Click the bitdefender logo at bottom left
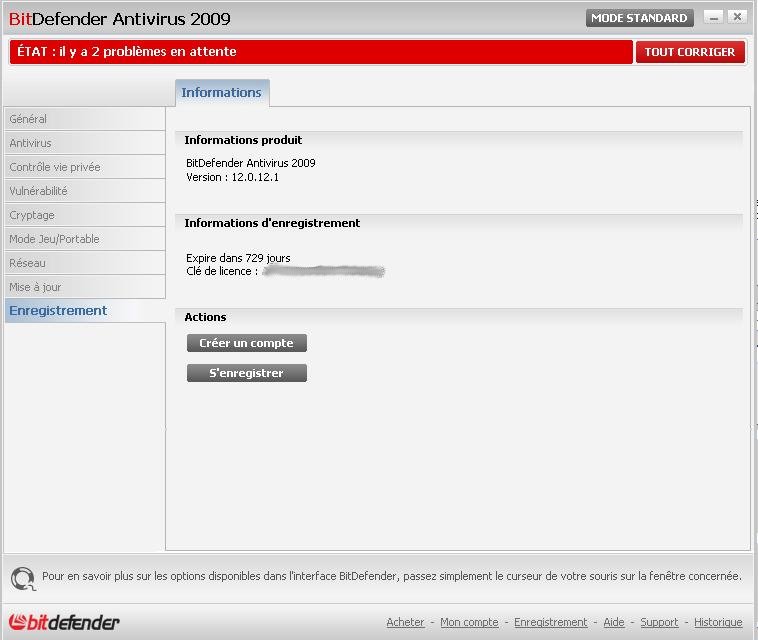This screenshot has width=758, height=640. pyautogui.click(x=64, y=622)
